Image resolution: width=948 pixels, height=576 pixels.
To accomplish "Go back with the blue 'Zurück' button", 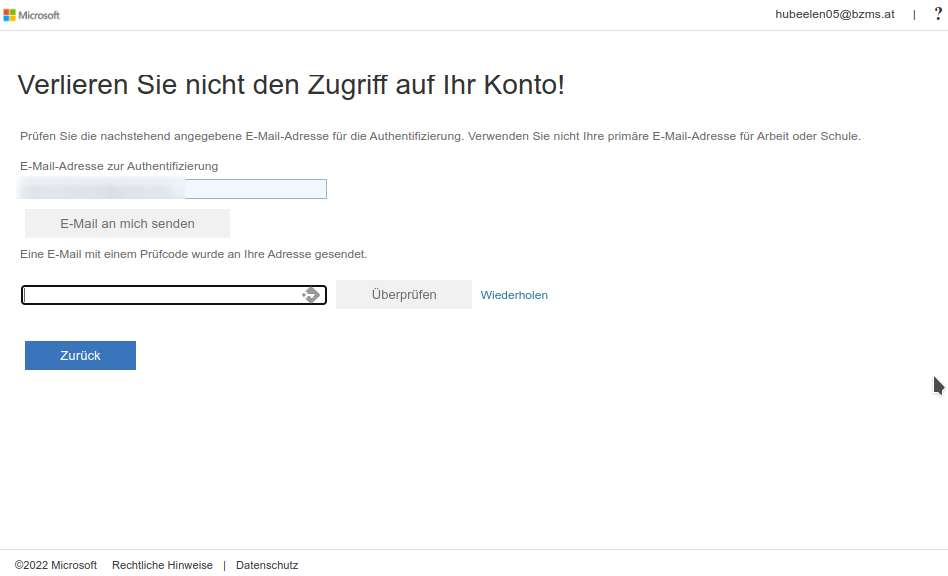I will (80, 355).
